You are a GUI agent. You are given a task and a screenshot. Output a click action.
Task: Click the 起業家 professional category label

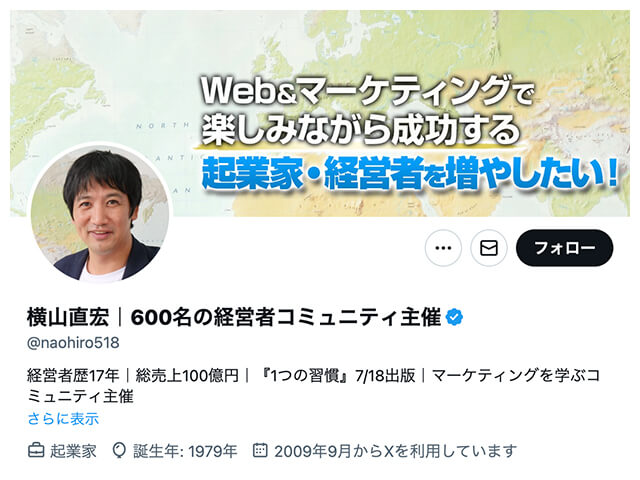pyautogui.click(x=73, y=451)
